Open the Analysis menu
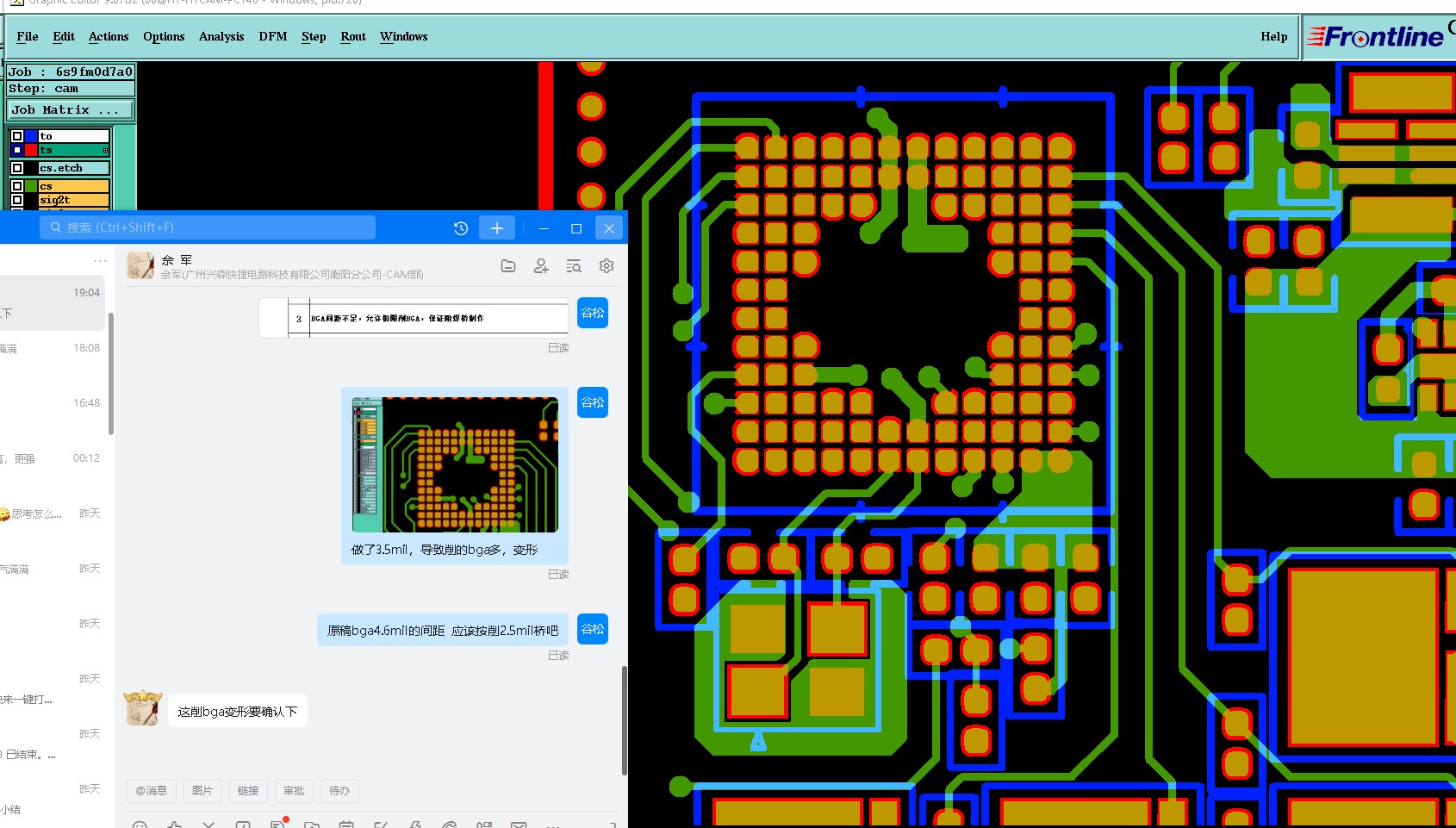Screen dimensions: 1456x828 tap(221, 36)
